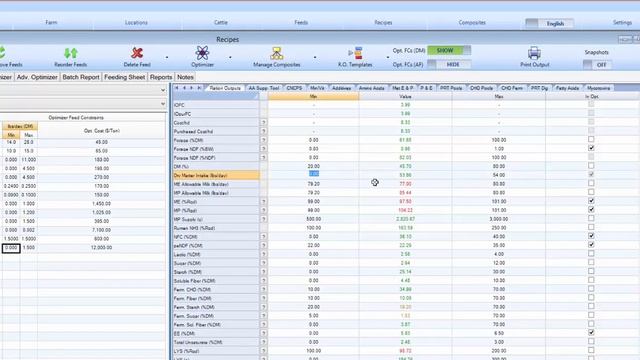Open the Amino Acids output tab
The height and width of the screenshot is (360, 640).
coord(371,88)
